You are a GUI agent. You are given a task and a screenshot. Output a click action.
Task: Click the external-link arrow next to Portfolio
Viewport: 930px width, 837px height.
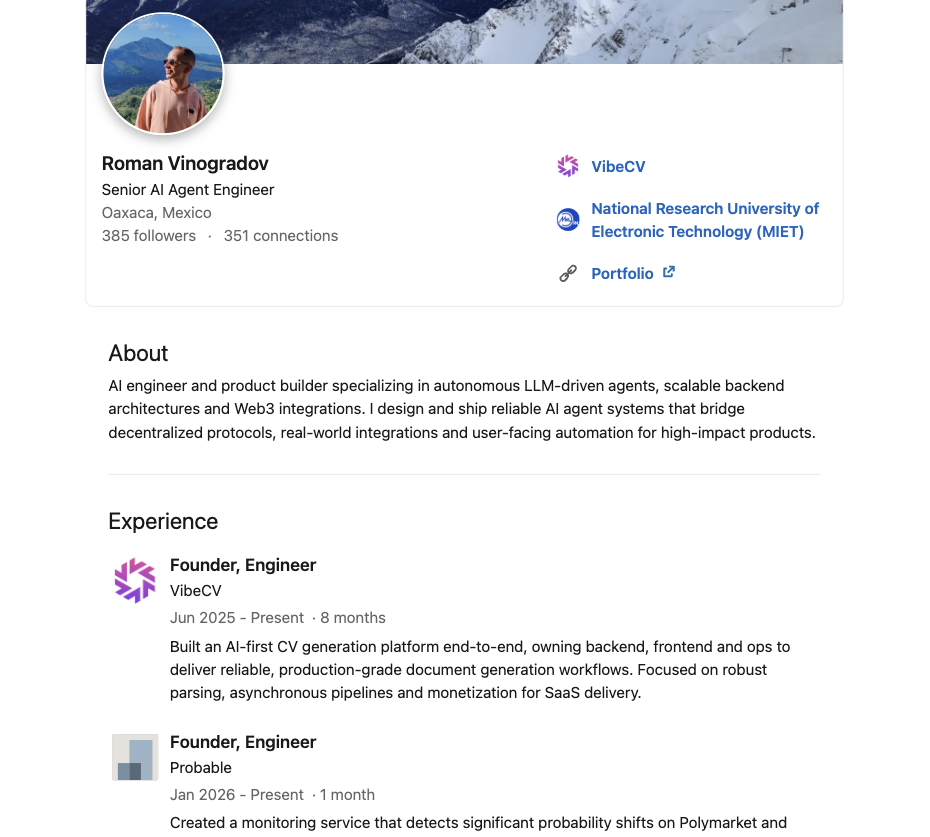pyautogui.click(x=669, y=272)
